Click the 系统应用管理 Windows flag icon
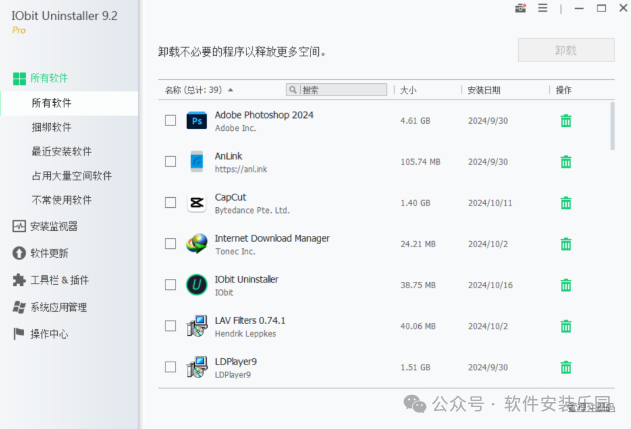631x429 pixels. tap(19, 307)
